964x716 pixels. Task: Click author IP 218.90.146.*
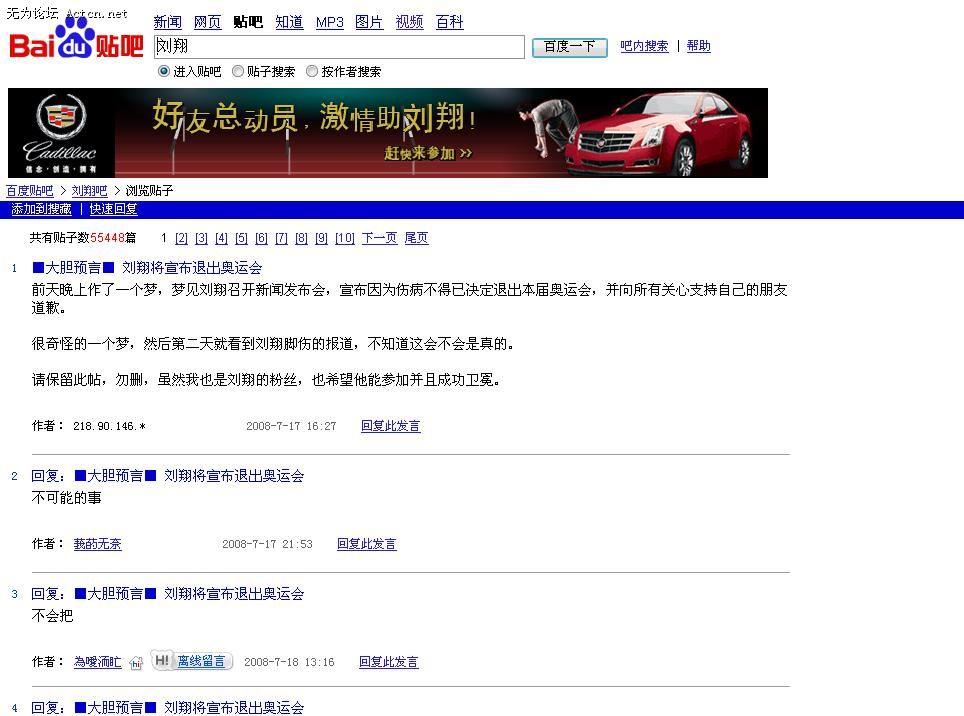[x=109, y=426]
